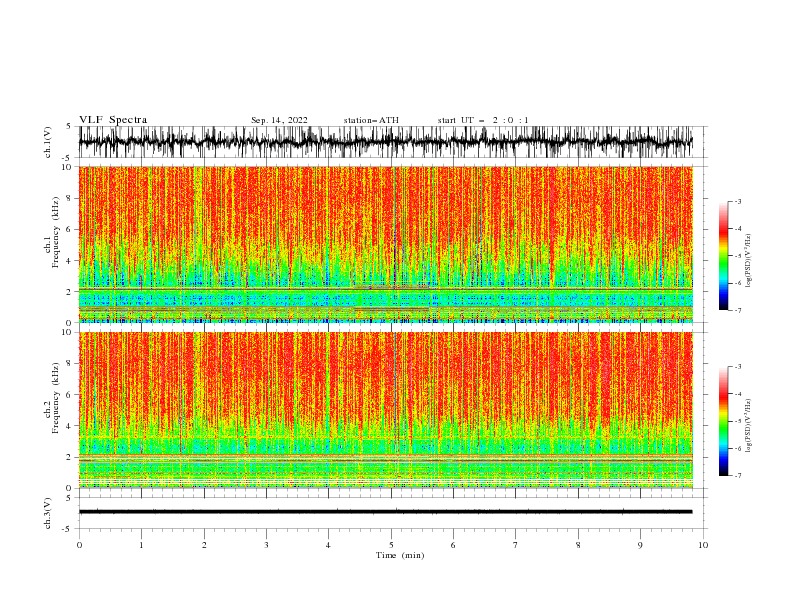Click the 'VLF Spectra' title text

[113, 120]
